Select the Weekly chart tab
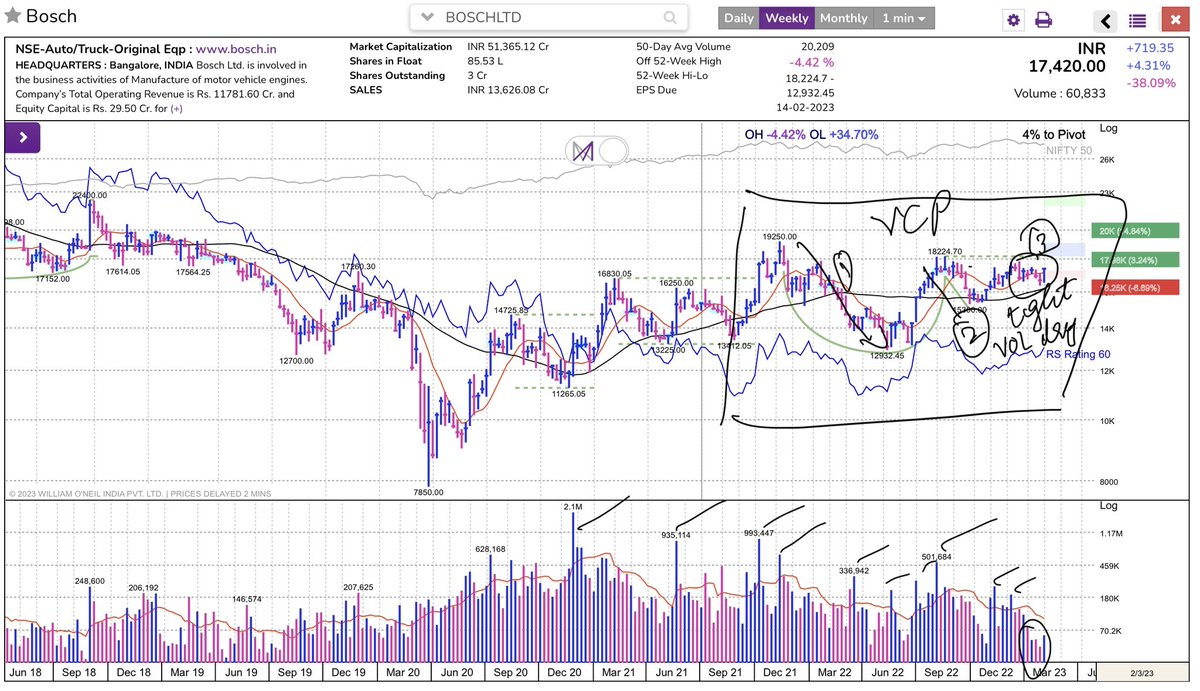The width and height of the screenshot is (1200, 691). click(x=787, y=18)
